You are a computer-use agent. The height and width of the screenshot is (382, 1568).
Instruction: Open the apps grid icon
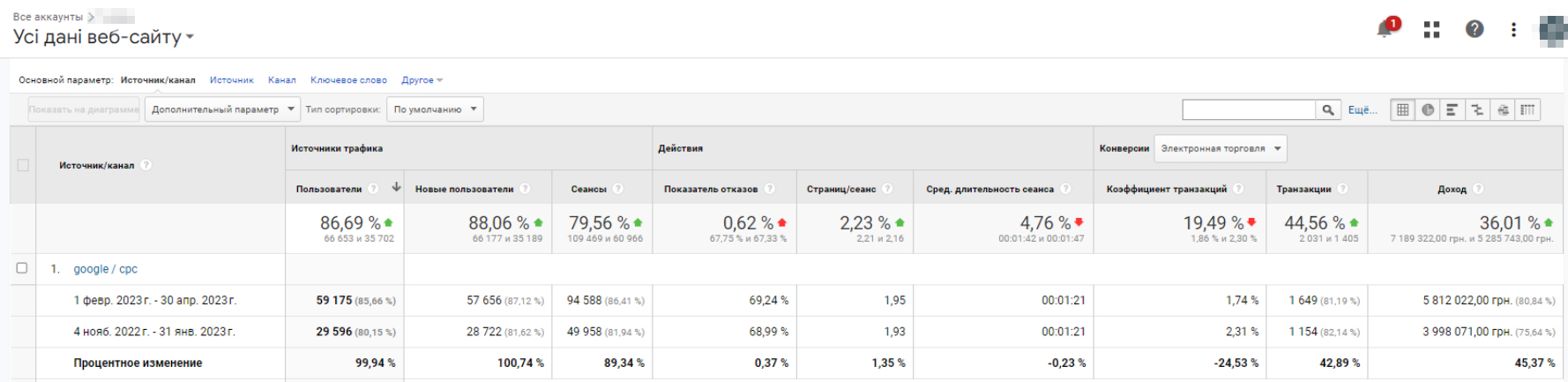click(x=1431, y=29)
